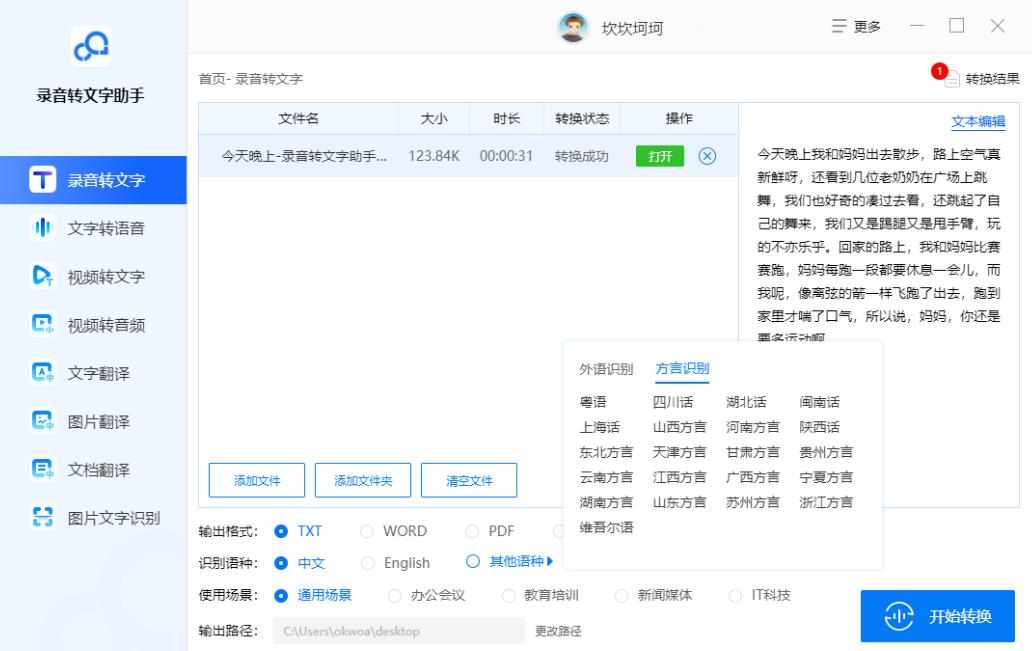Click the 文字翻译 sidebar icon

(42, 373)
